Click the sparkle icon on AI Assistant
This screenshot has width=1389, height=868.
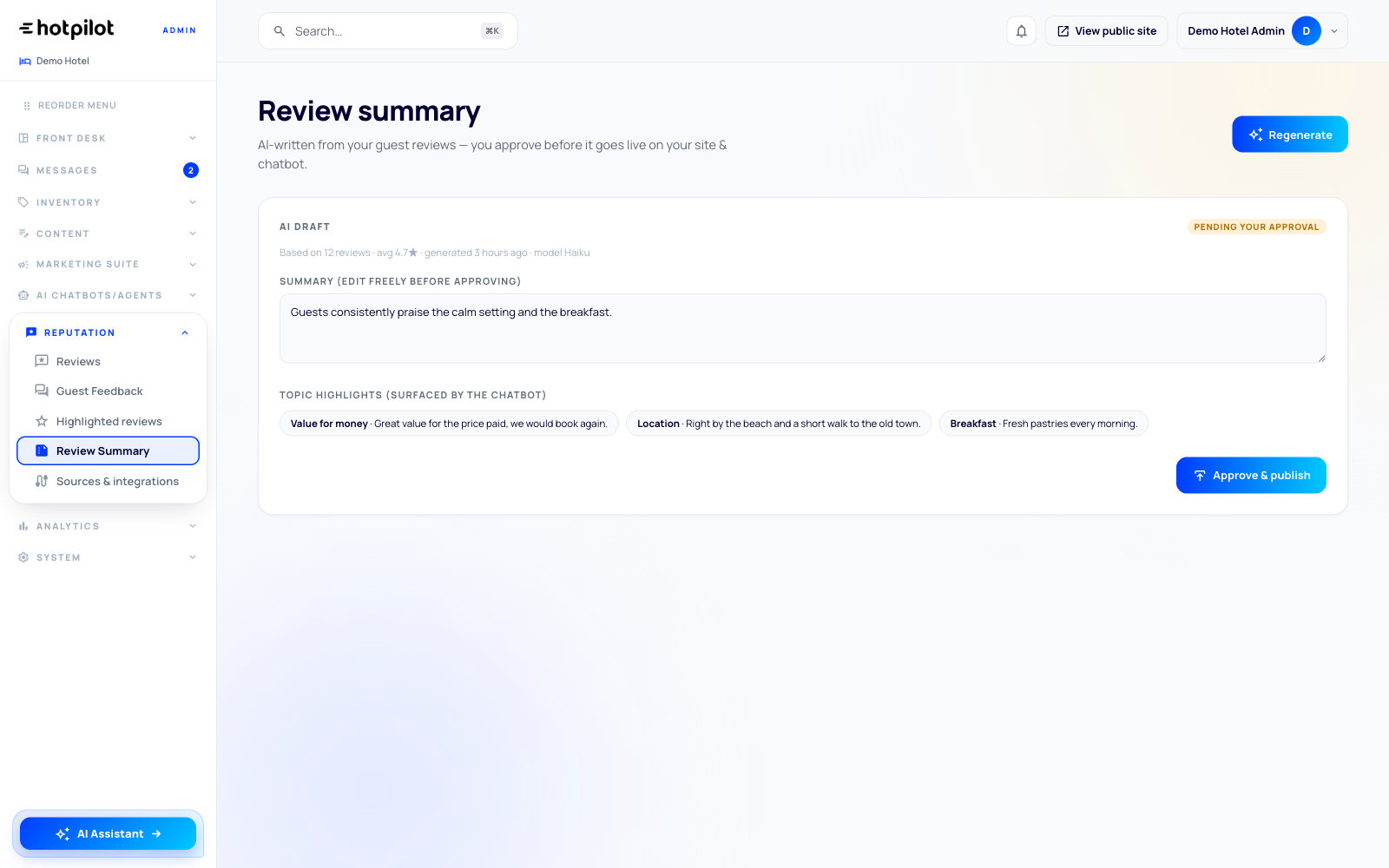click(x=63, y=834)
